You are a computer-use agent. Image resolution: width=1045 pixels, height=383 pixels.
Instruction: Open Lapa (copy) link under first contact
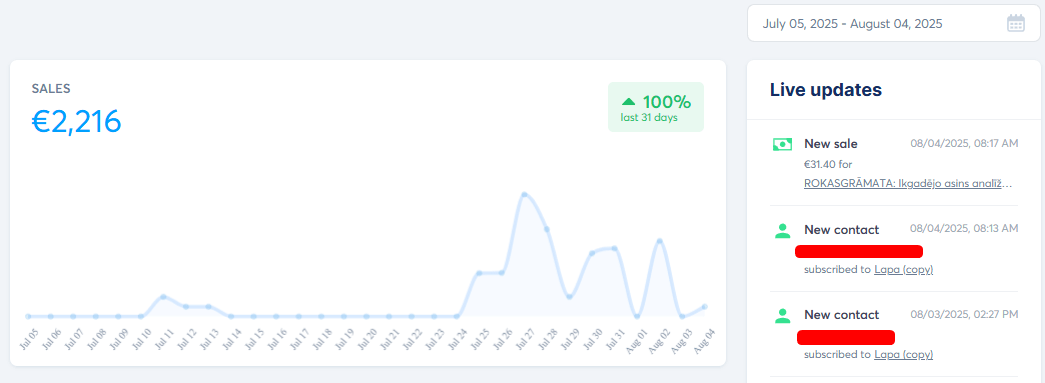click(903, 270)
